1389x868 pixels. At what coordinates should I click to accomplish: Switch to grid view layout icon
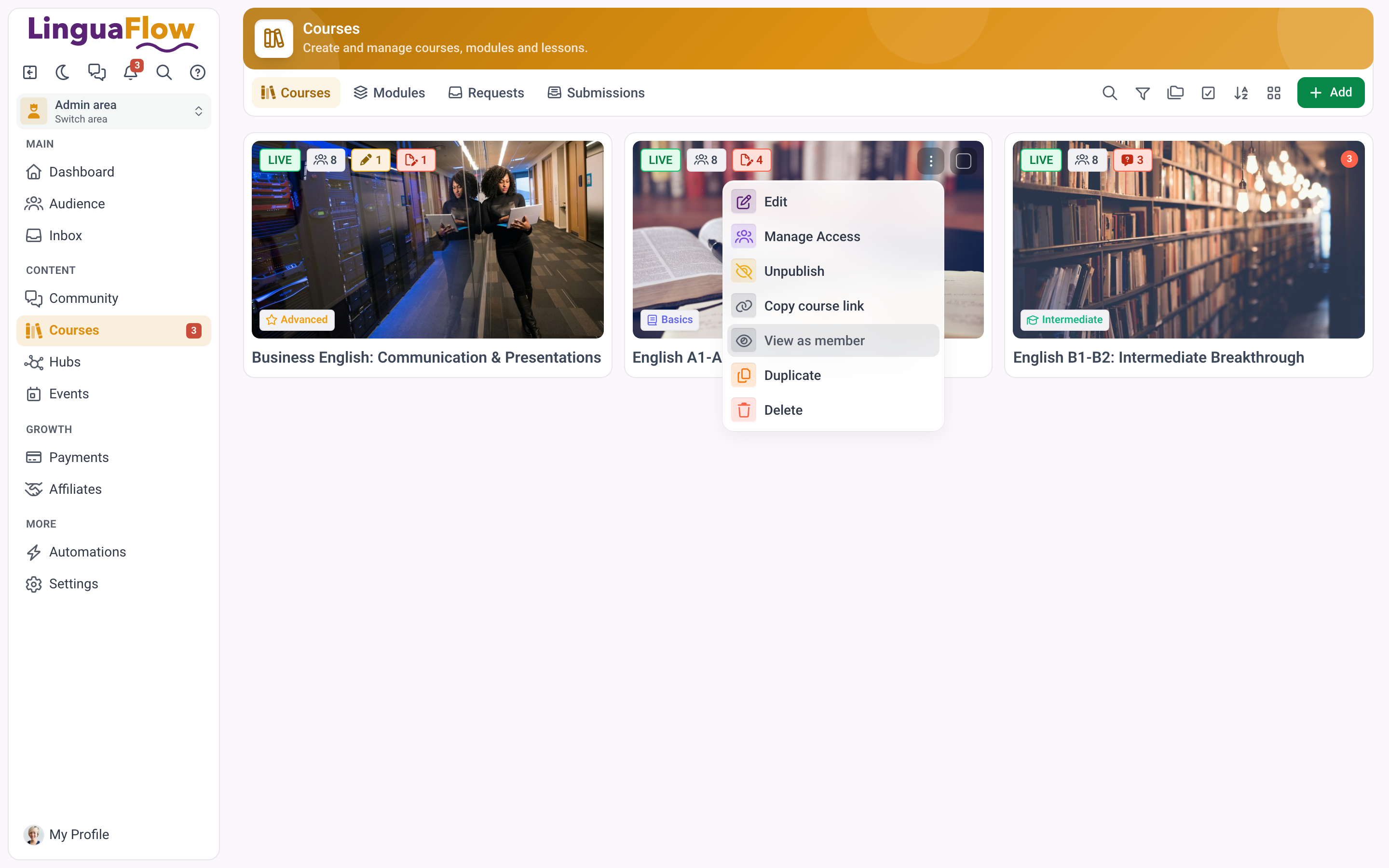point(1274,93)
